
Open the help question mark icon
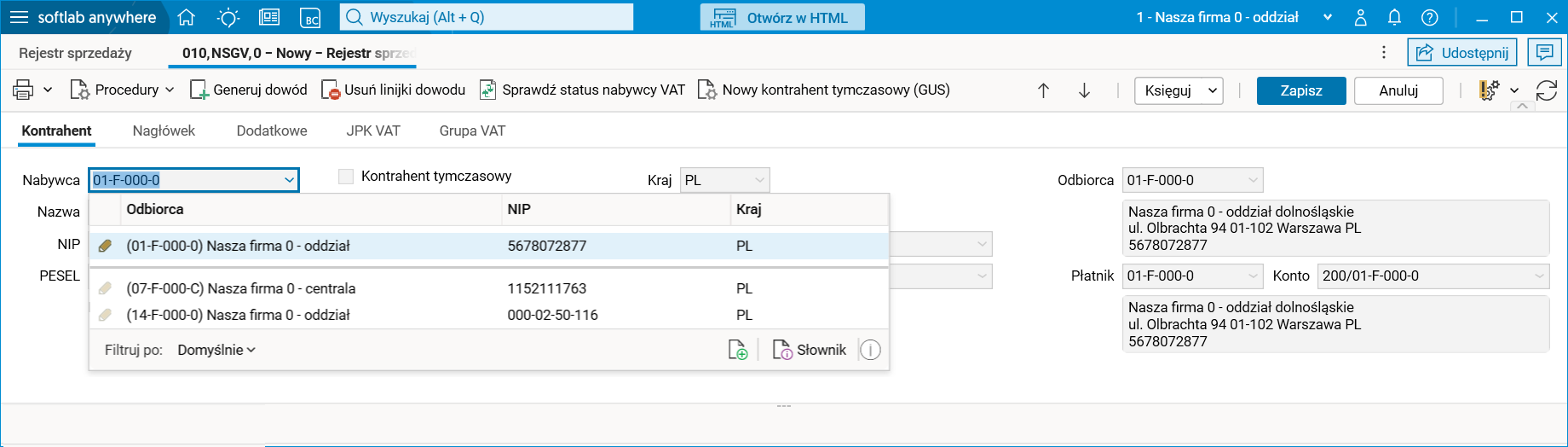pos(1430,17)
